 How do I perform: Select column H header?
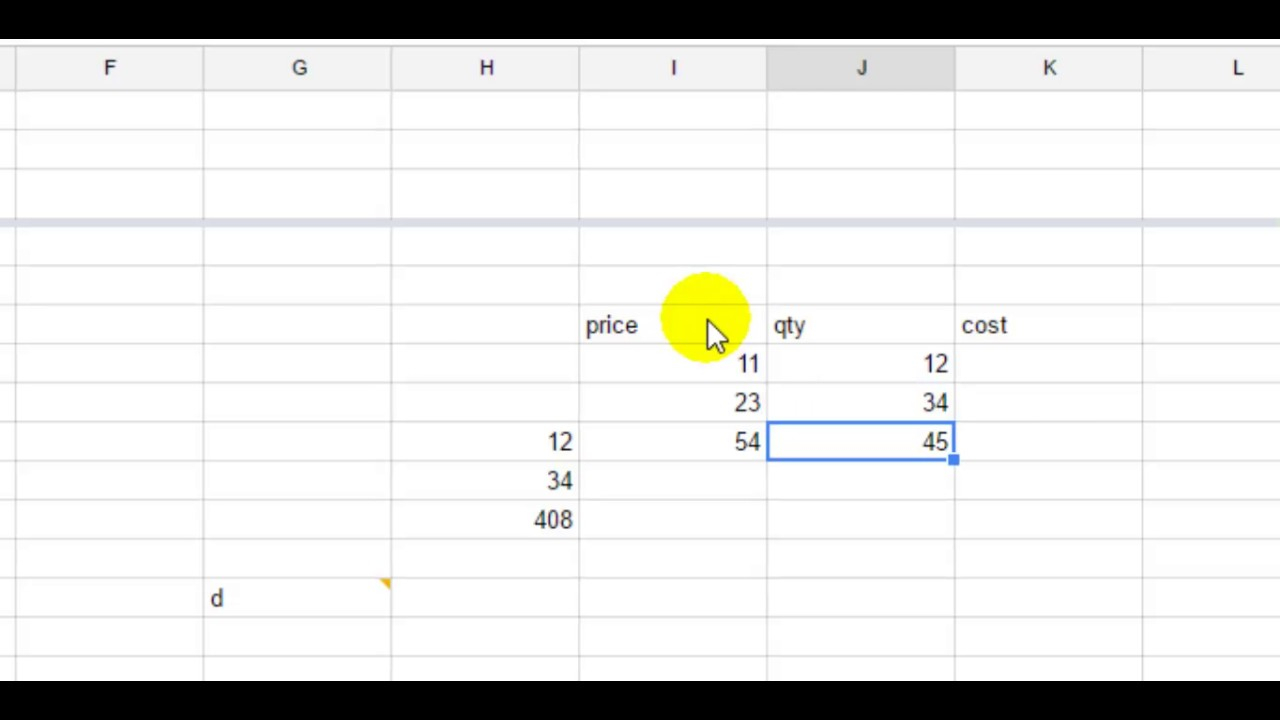point(486,68)
